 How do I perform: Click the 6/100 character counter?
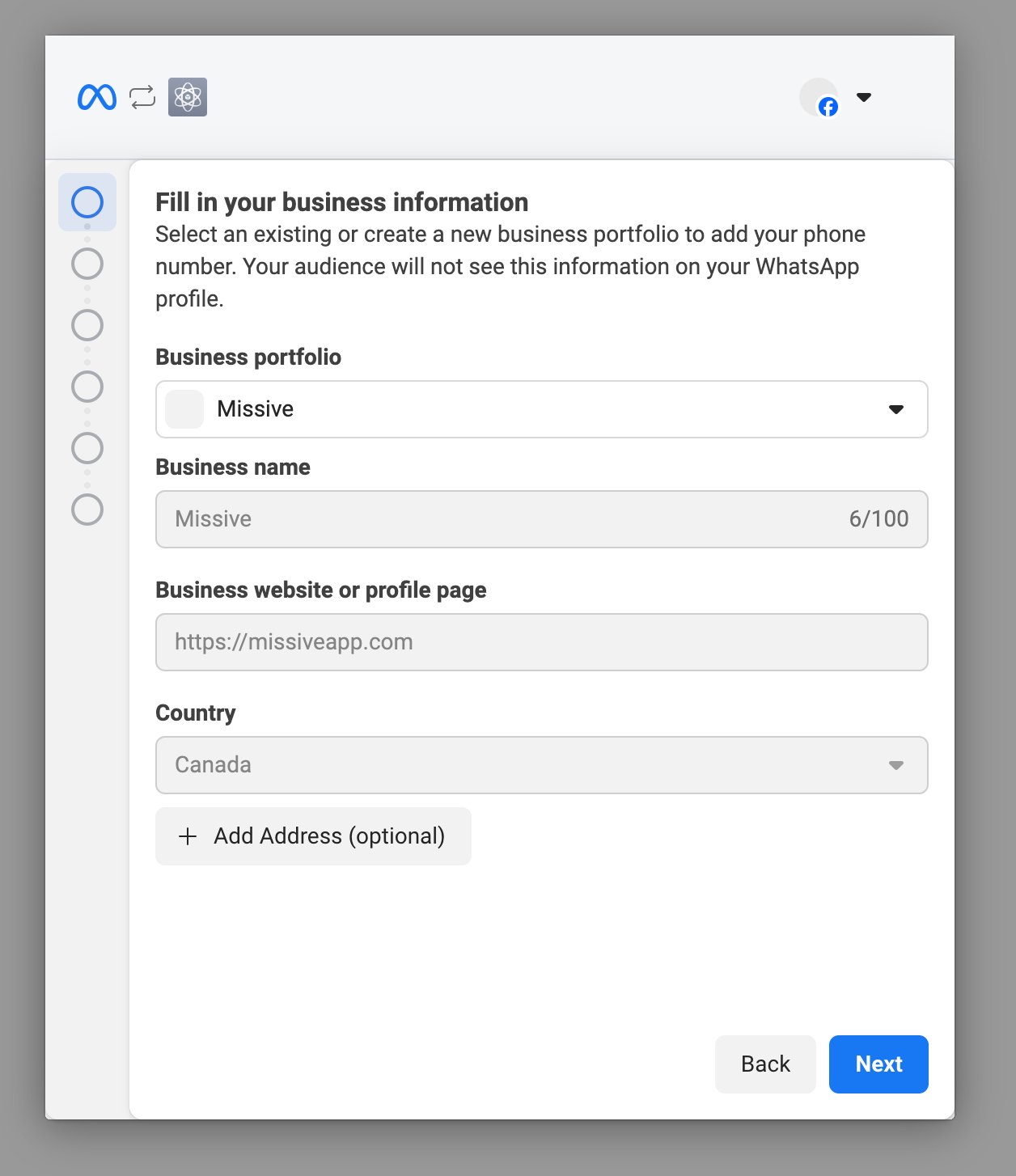[x=878, y=518]
